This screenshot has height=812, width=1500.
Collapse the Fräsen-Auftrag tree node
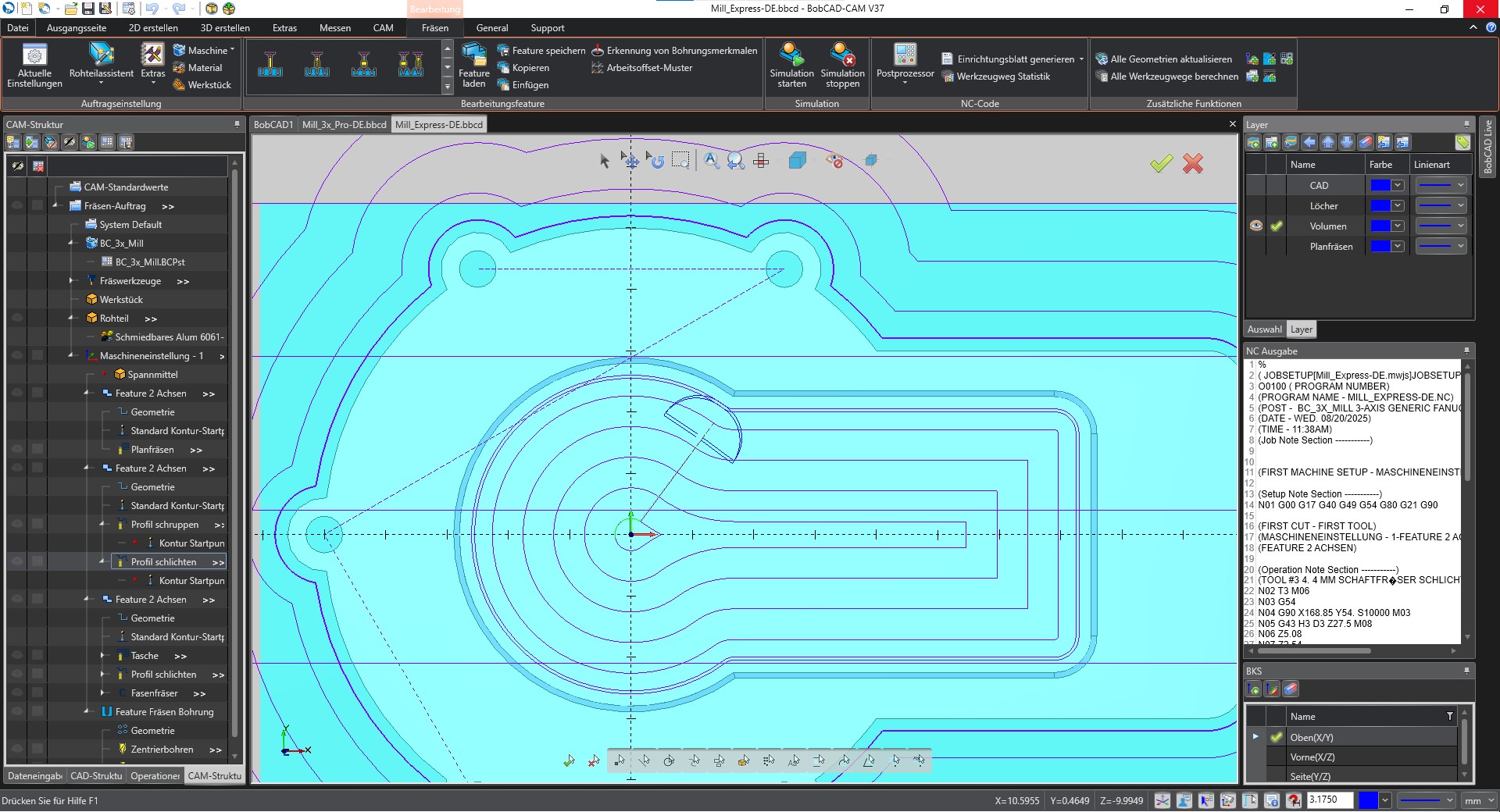tap(55, 206)
